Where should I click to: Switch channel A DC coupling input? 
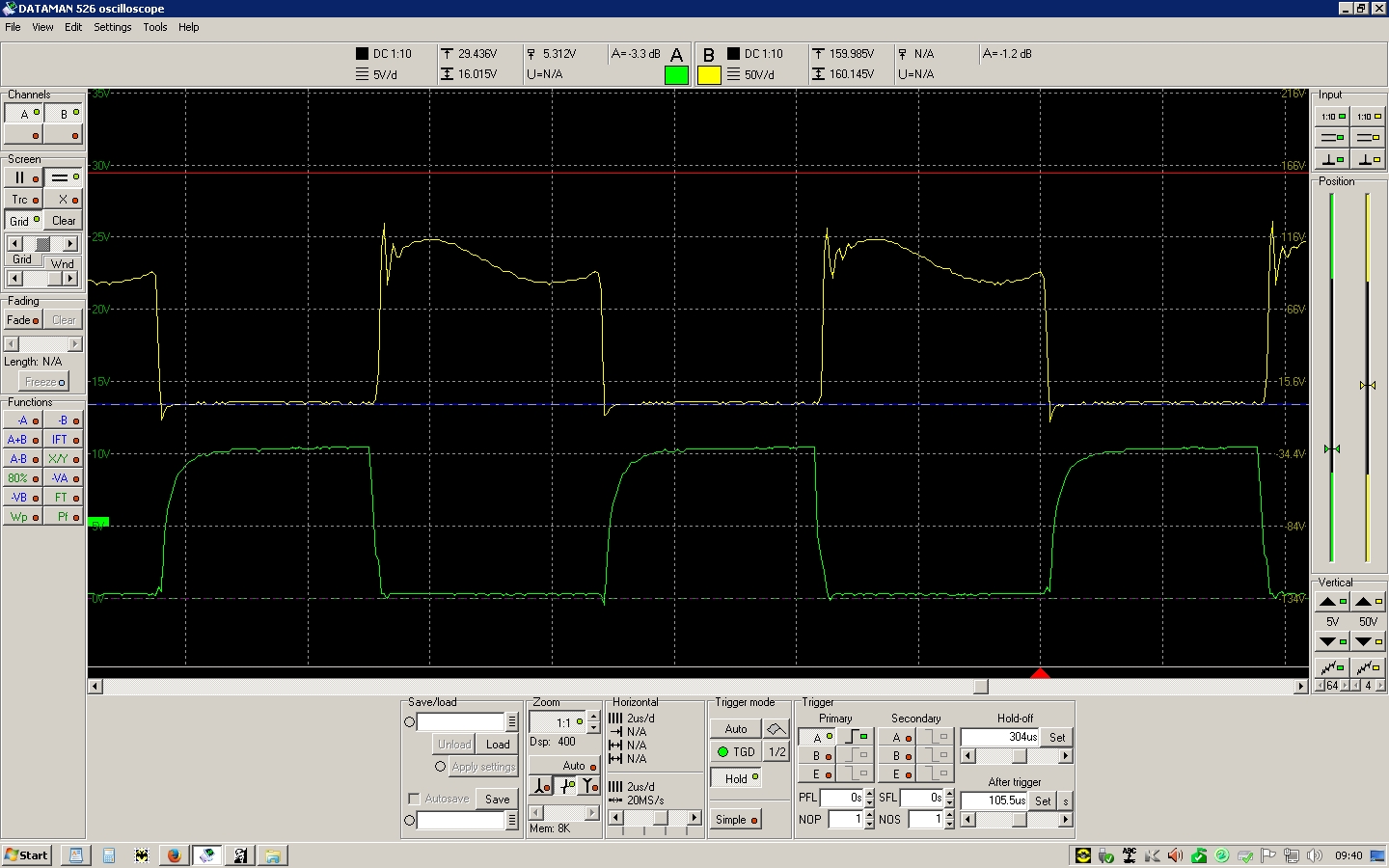pos(1333,138)
